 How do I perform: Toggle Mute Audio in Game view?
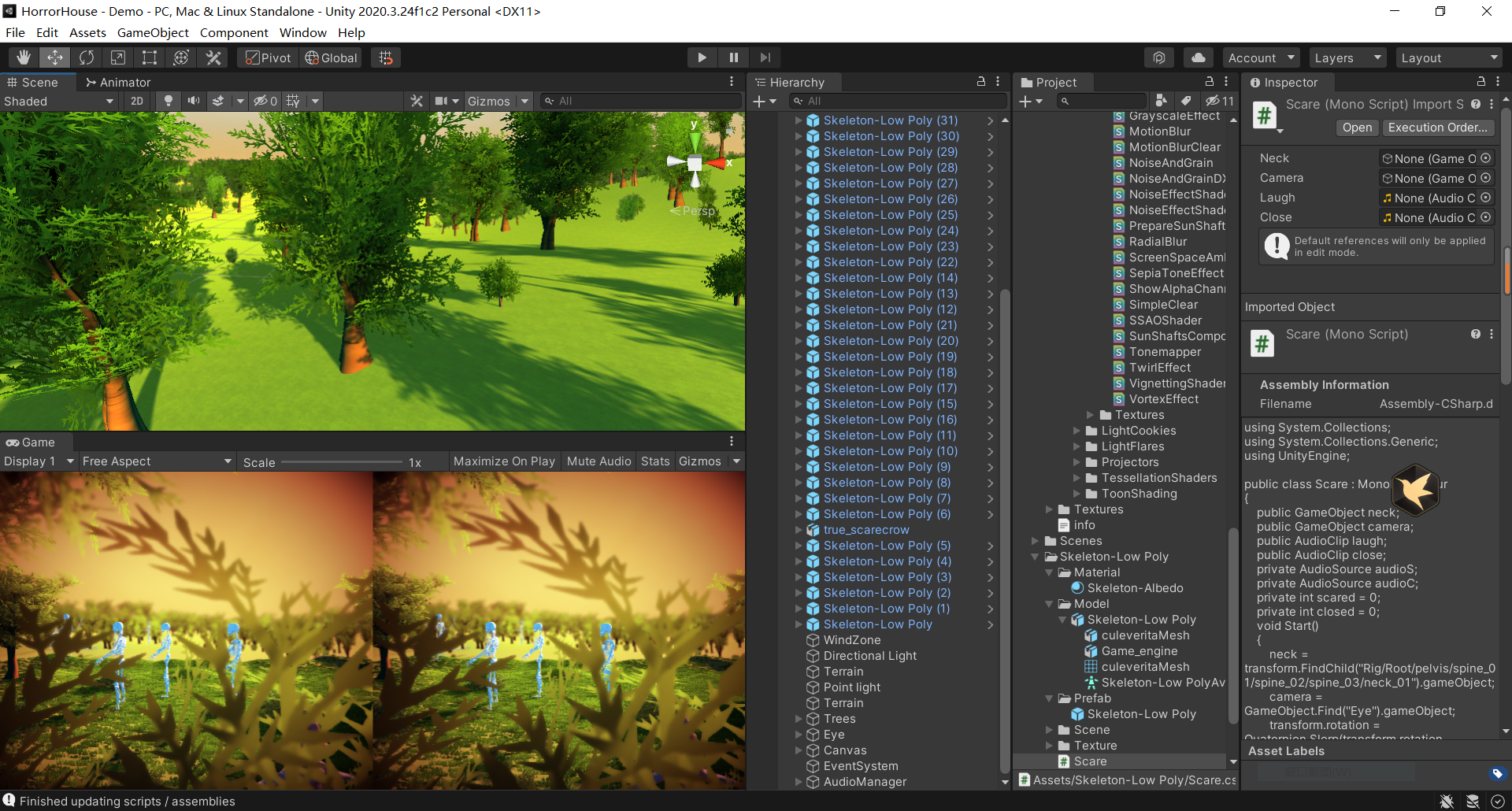click(x=598, y=461)
